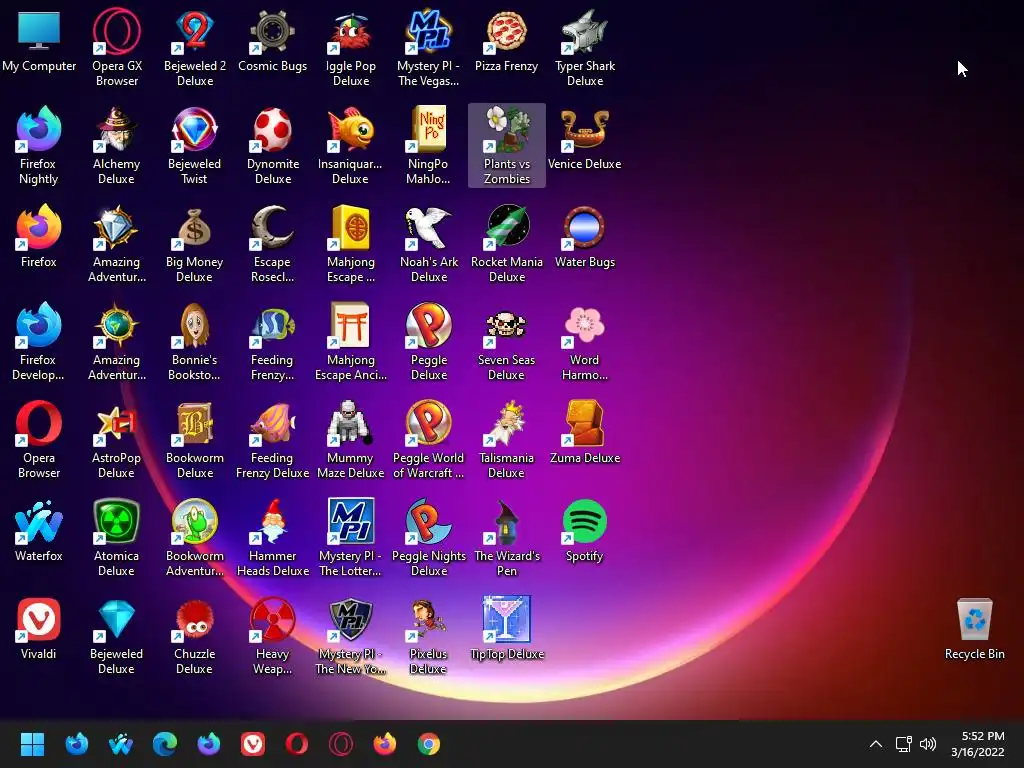The width and height of the screenshot is (1024, 768).
Task: Select the AstroPop Deluxe icon
Action: pyautogui.click(x=116, y=439)
